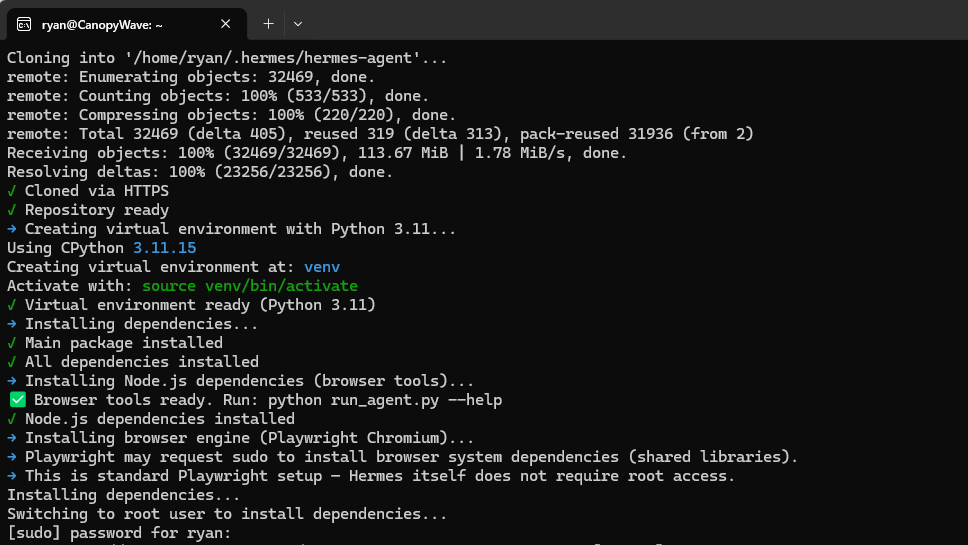Screen dimensions: 968x545
Task: Click the blue 3.11.15 version number
Action: click(165, 248)
